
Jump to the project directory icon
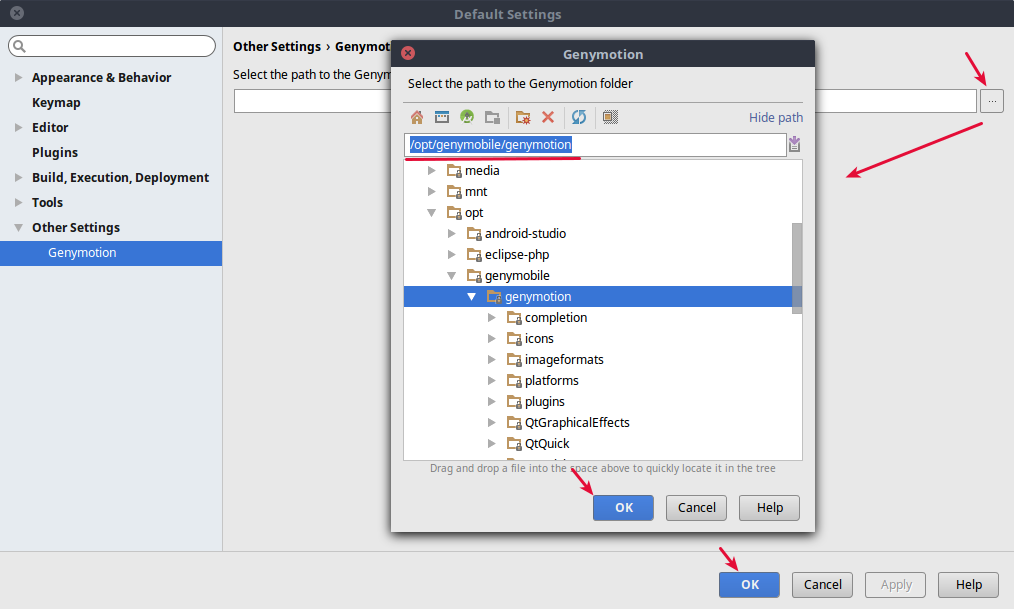click(467, 117)
